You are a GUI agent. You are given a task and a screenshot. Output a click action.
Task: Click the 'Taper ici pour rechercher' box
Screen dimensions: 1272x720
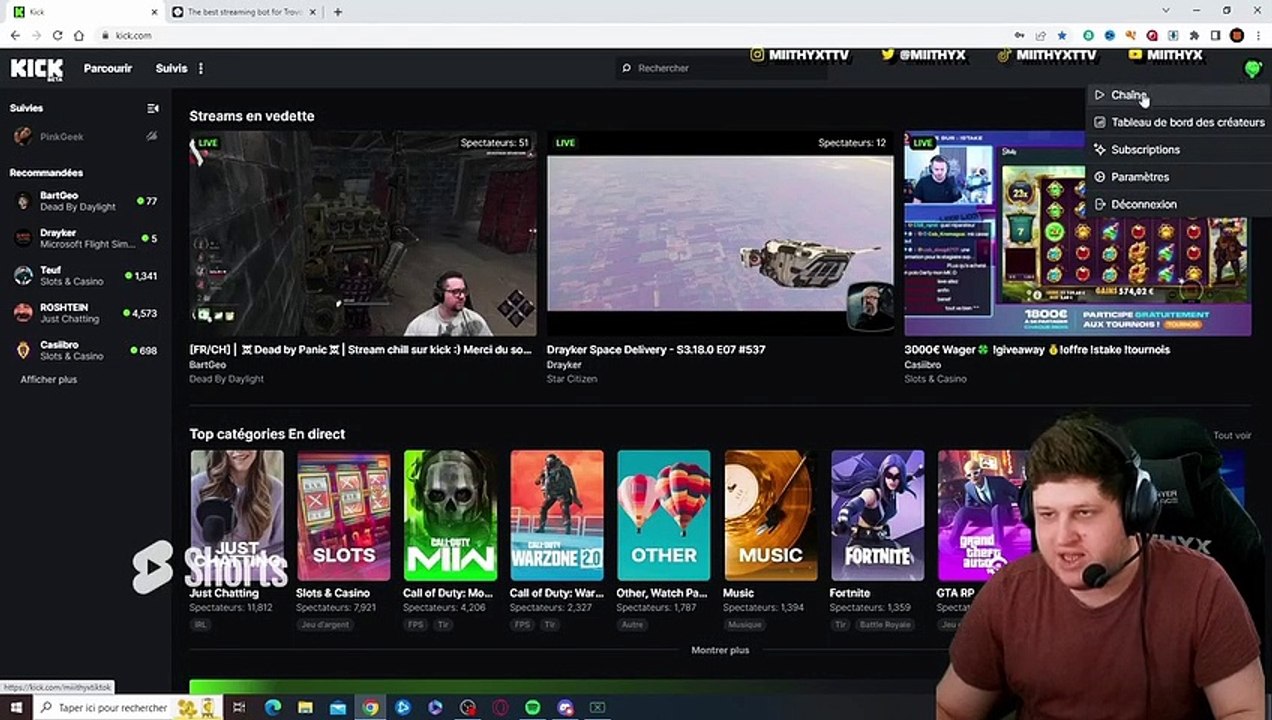114,708
